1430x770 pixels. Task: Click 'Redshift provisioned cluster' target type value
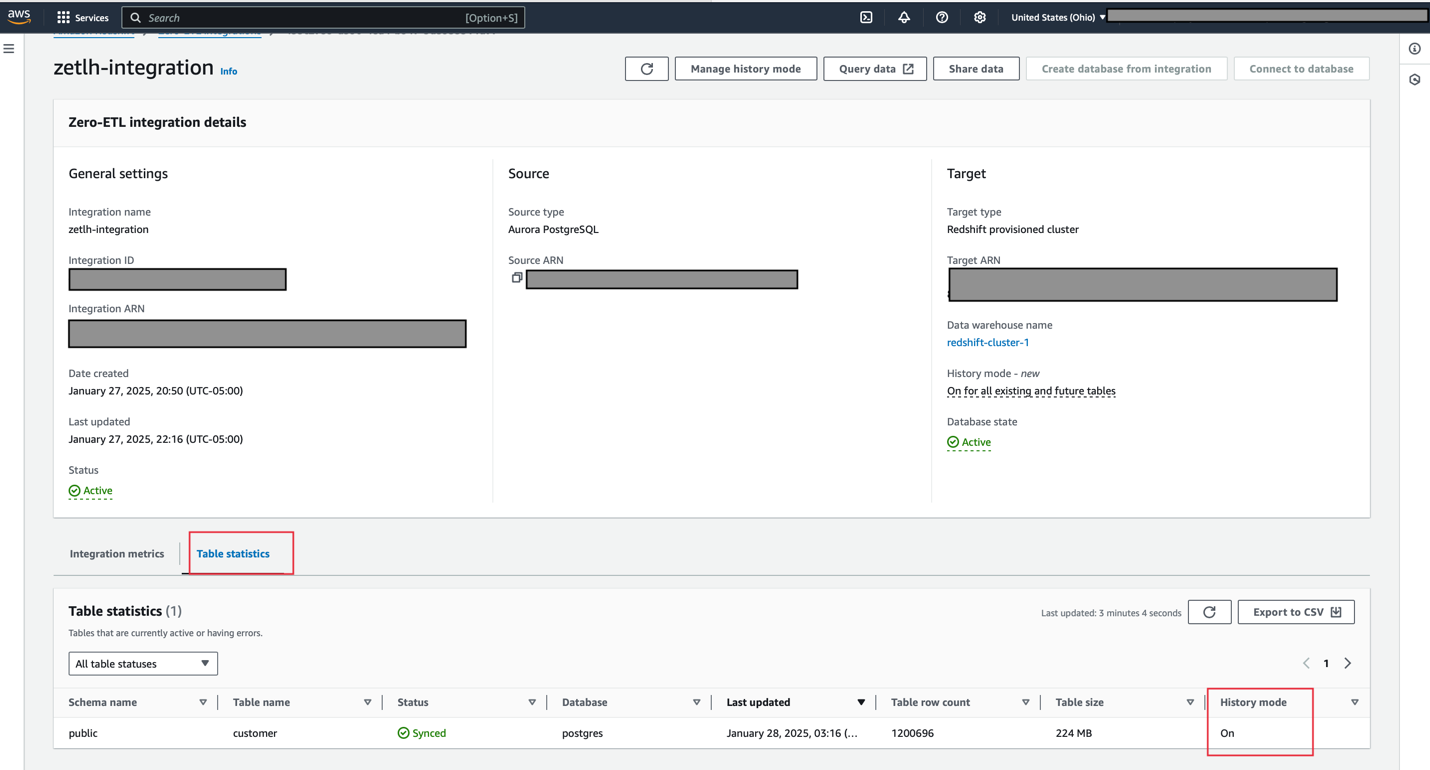pyautogui.click(x=1013, y=229)
